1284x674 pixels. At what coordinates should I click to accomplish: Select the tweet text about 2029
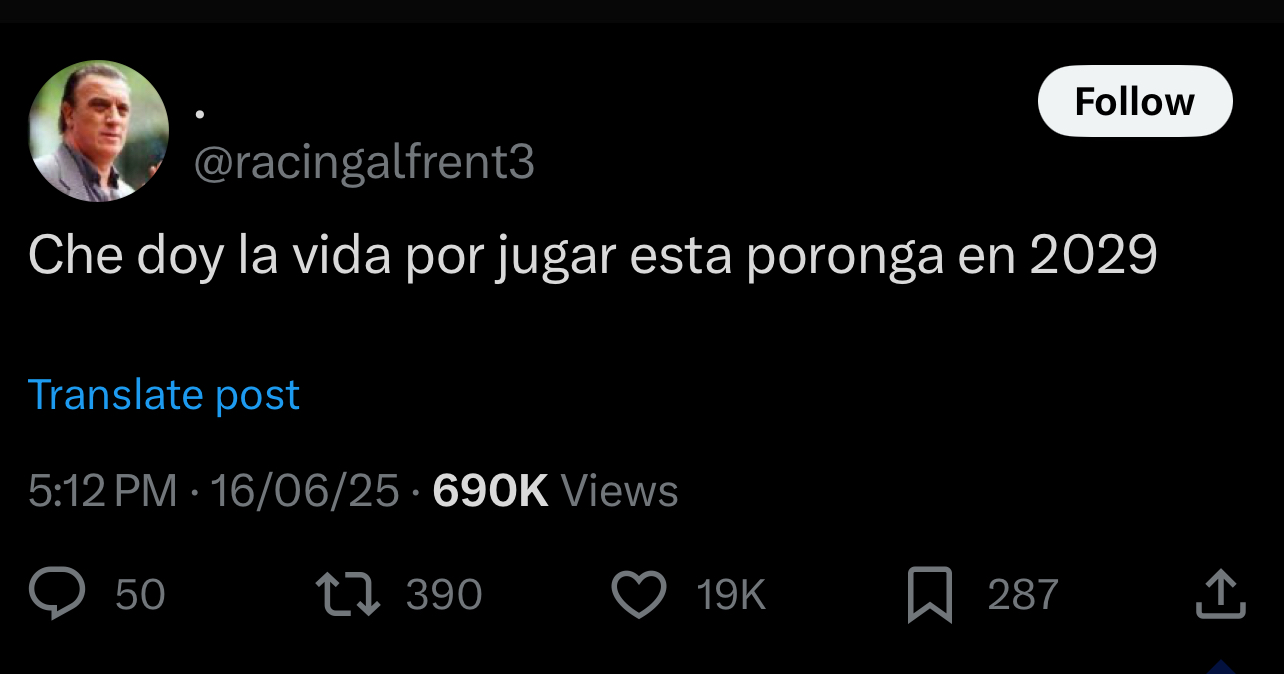(593, 256)
